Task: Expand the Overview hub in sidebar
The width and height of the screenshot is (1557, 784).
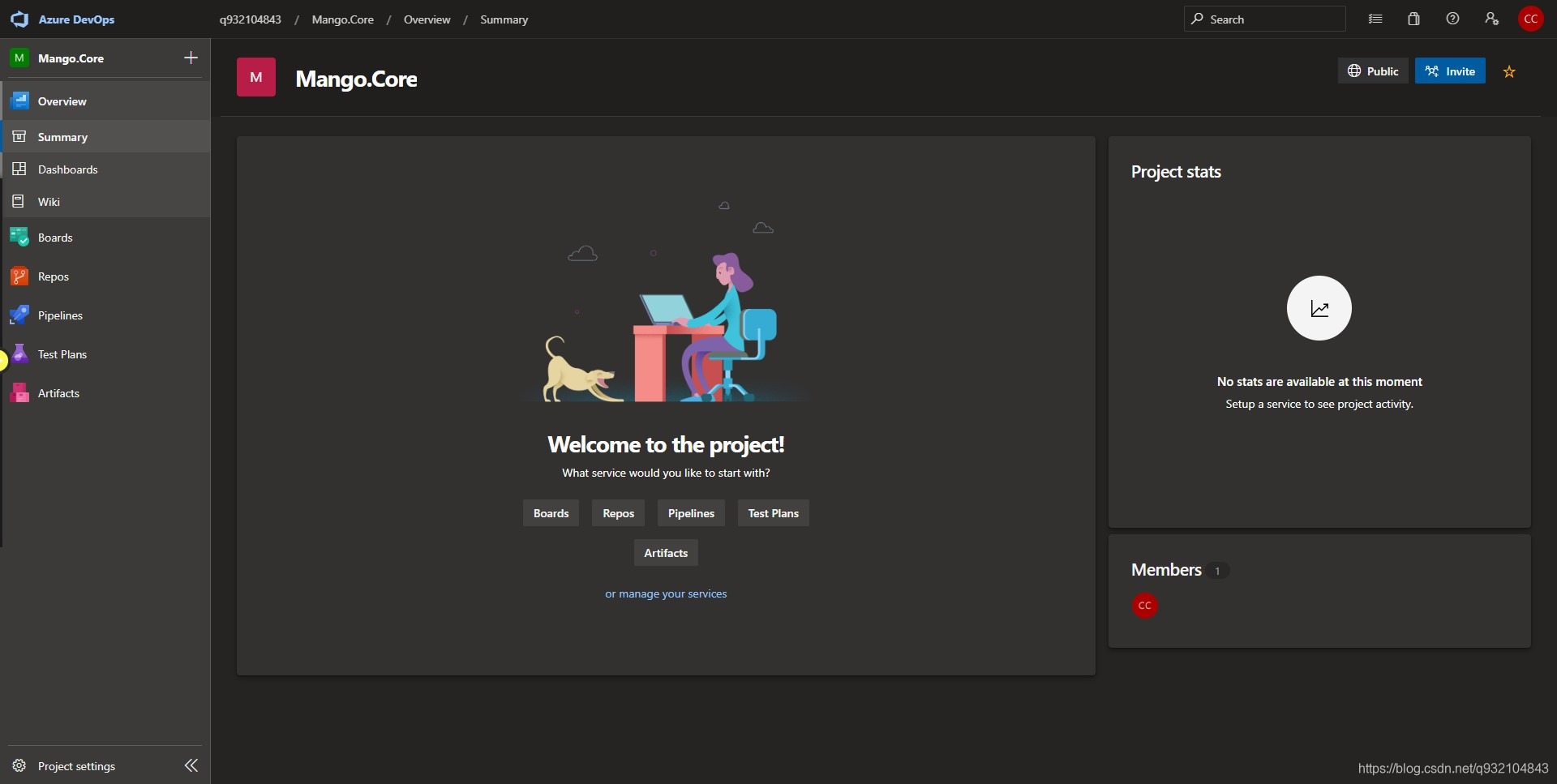Action: [x=105, y=101]
